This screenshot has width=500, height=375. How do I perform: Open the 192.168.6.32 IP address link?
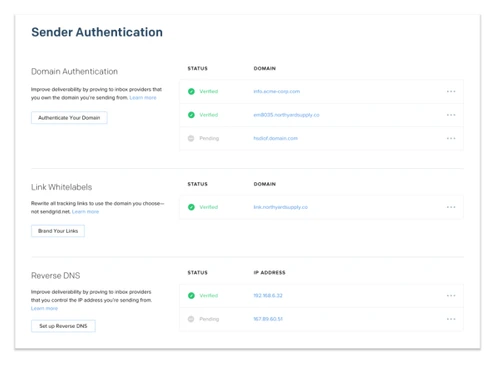click(268, 296)
